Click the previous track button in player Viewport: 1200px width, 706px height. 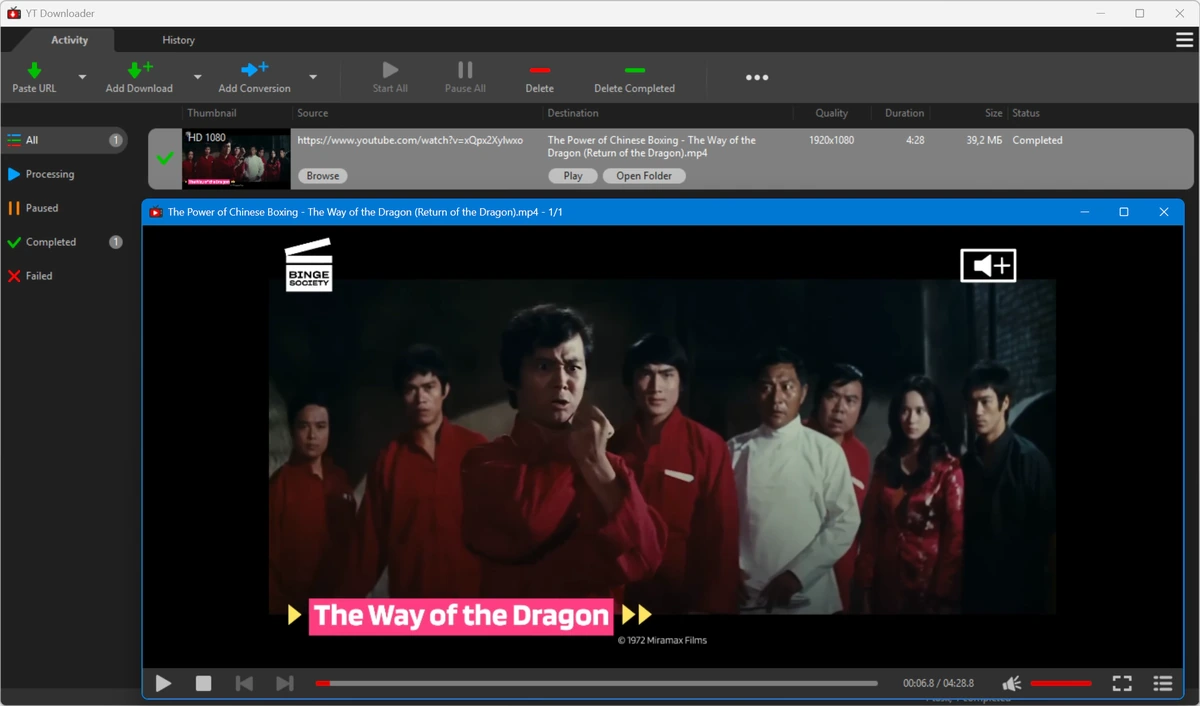[x=244, y=683]
